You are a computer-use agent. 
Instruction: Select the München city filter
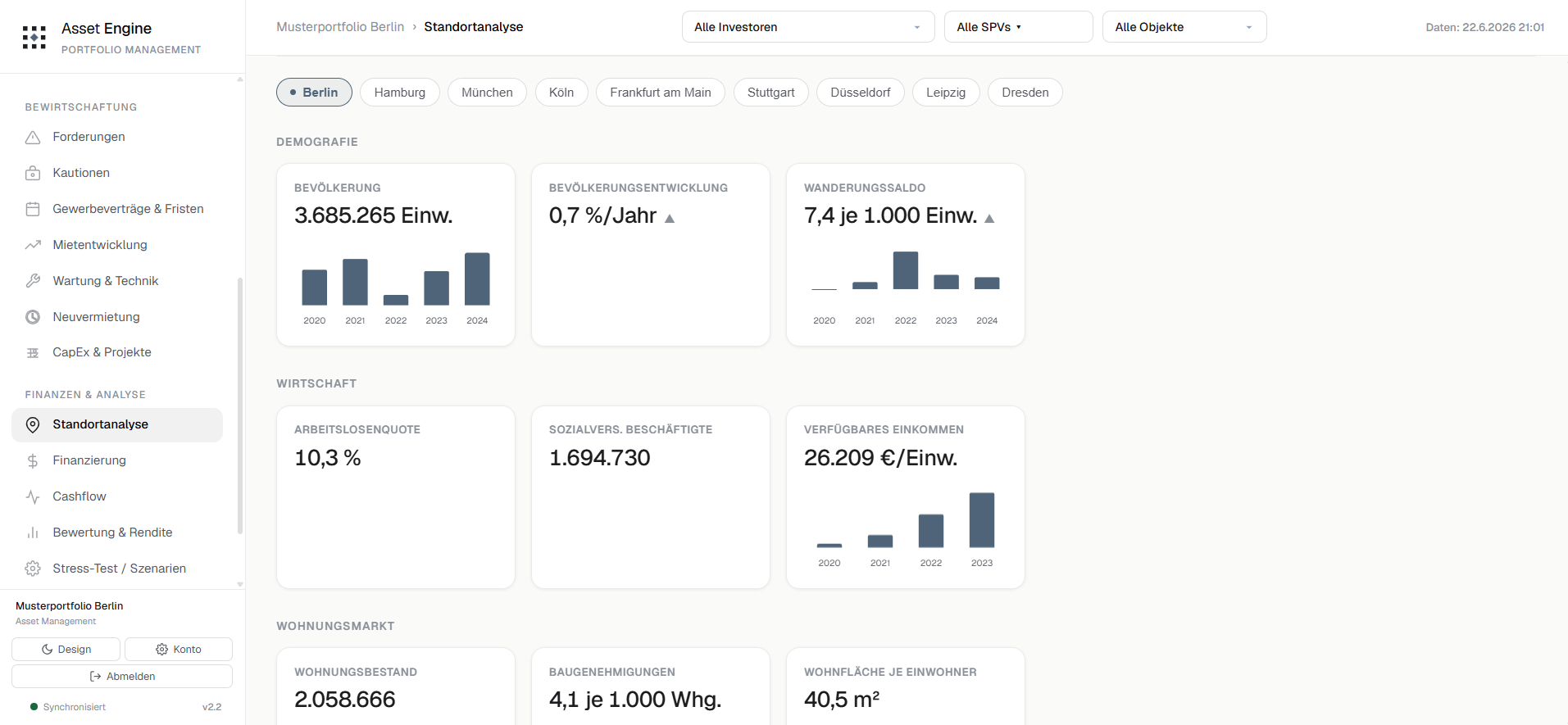point(487,93)
